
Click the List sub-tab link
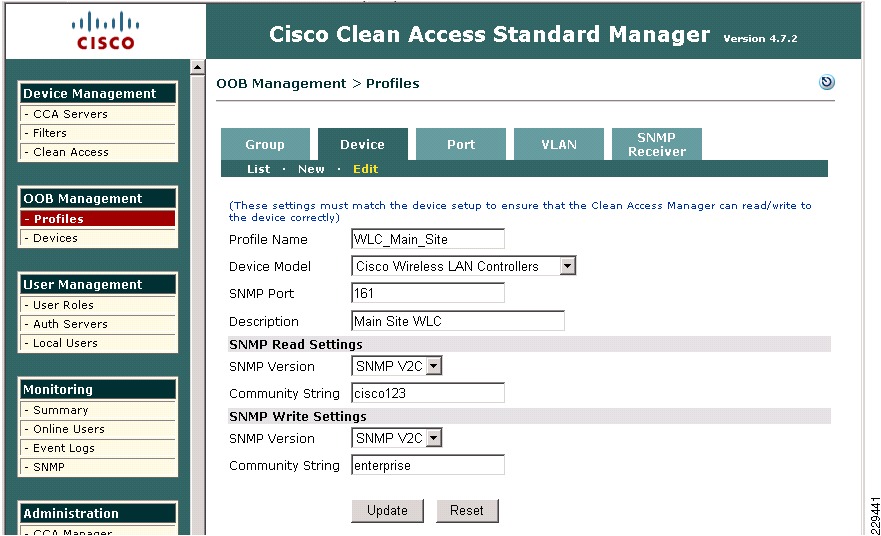coord(258,169)
